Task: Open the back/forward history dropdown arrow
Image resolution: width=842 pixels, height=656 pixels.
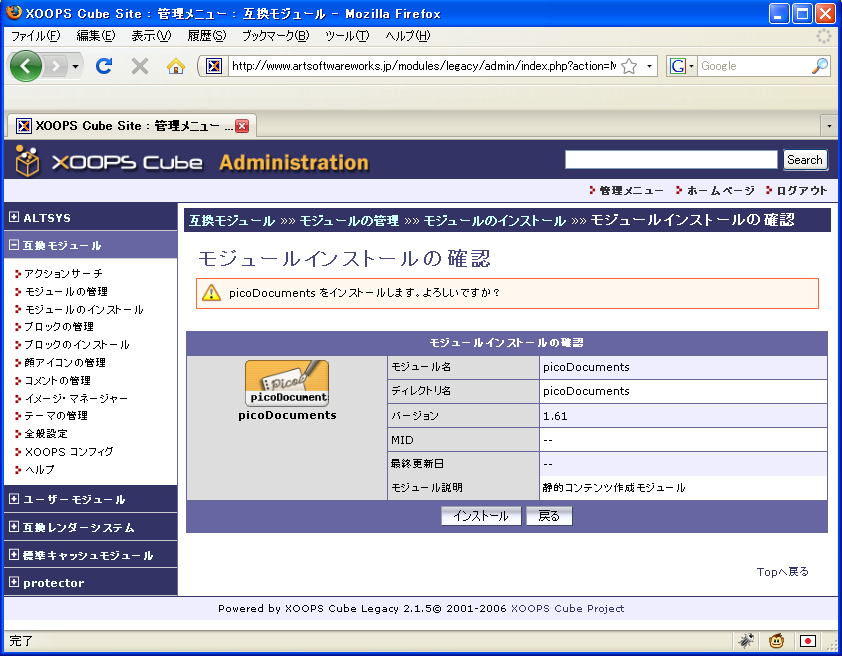Action: [75, 67]
